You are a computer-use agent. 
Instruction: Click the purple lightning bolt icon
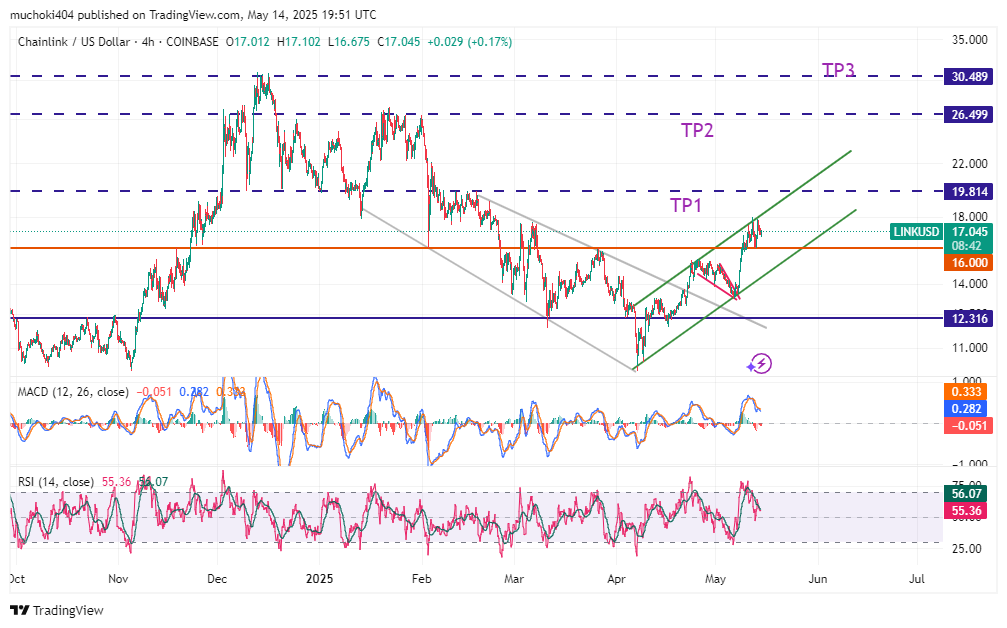point(760,363)
